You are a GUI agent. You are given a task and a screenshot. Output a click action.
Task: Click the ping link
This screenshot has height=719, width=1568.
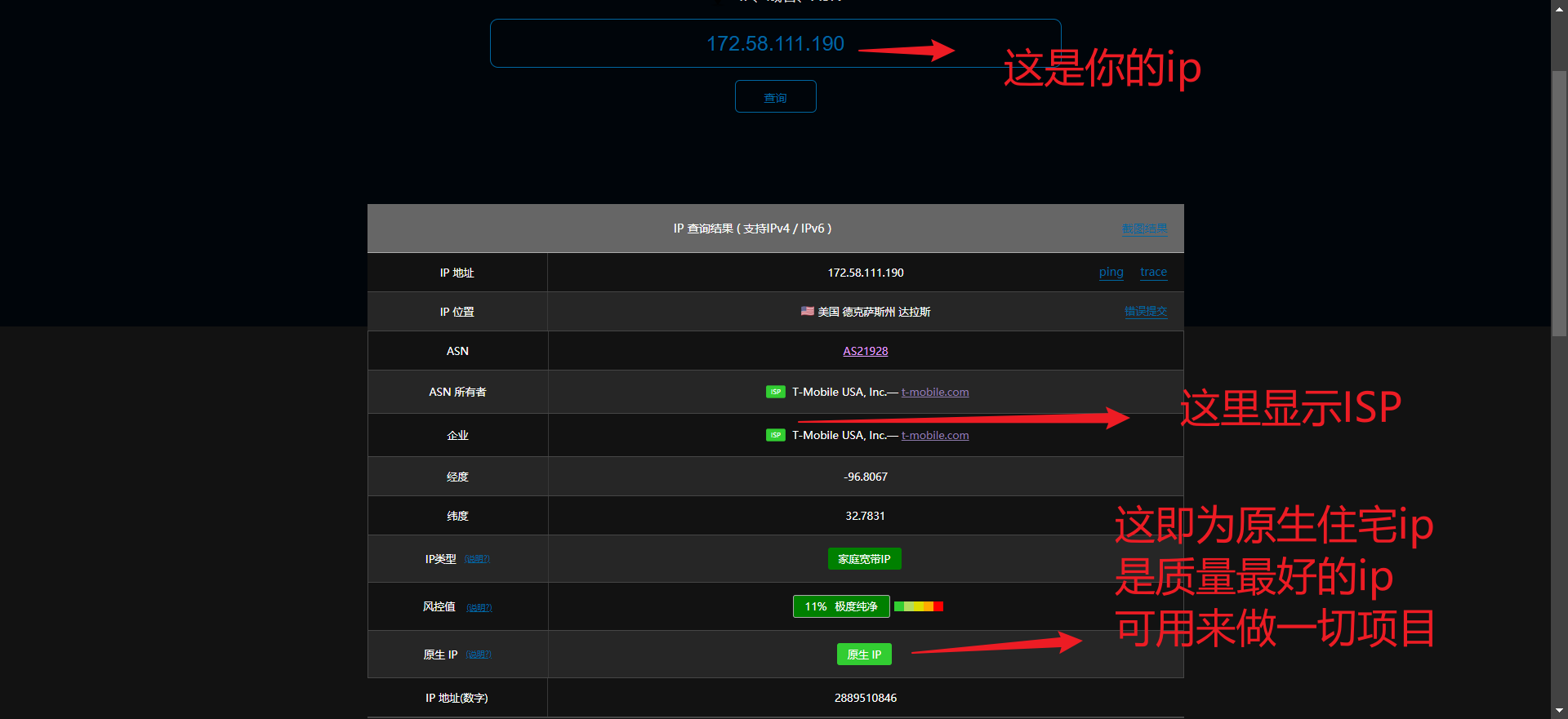tap(1111, 272)
